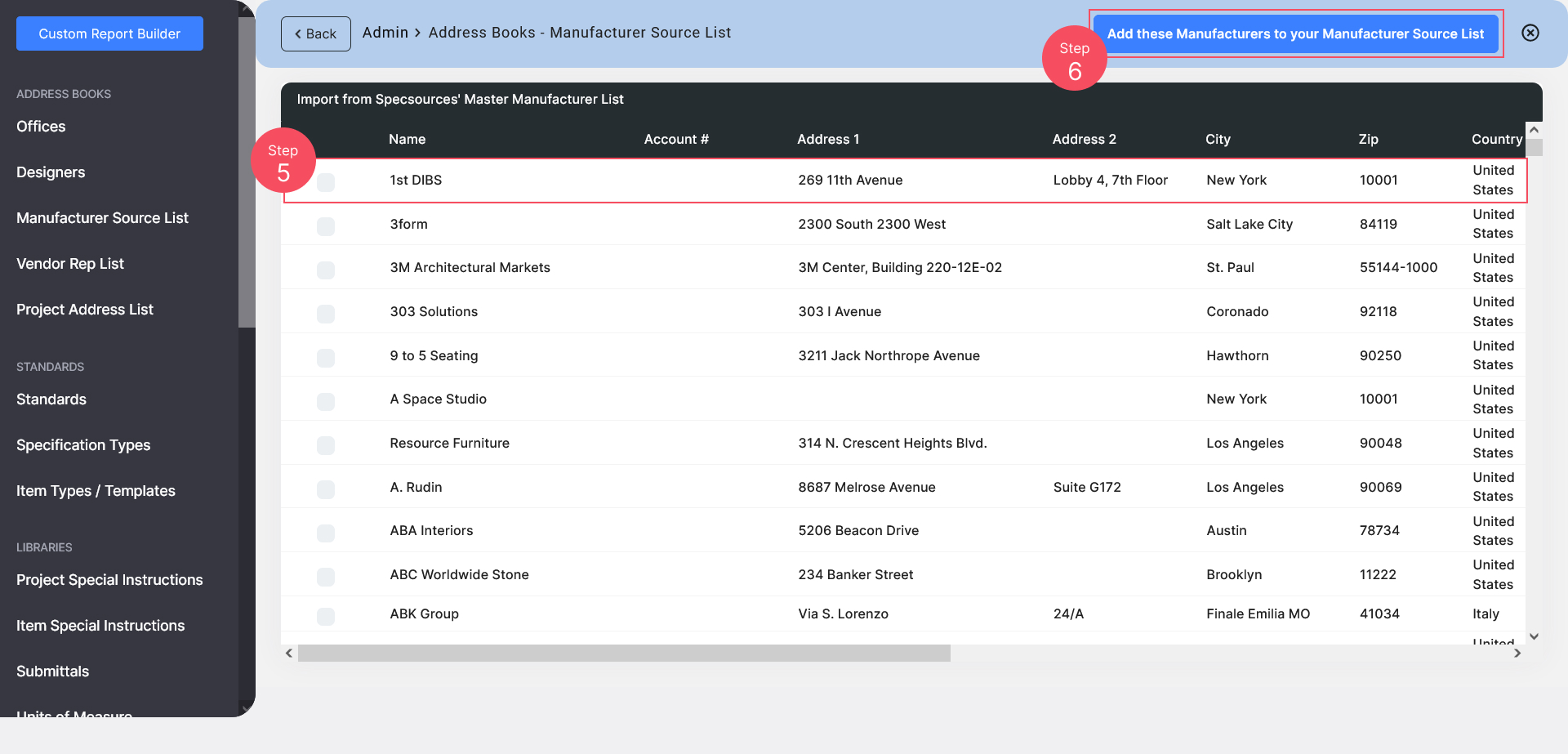Screen dimensions: 1568x754
Task: Click the table scroll up arrow
Action: tap(1535, 130)
